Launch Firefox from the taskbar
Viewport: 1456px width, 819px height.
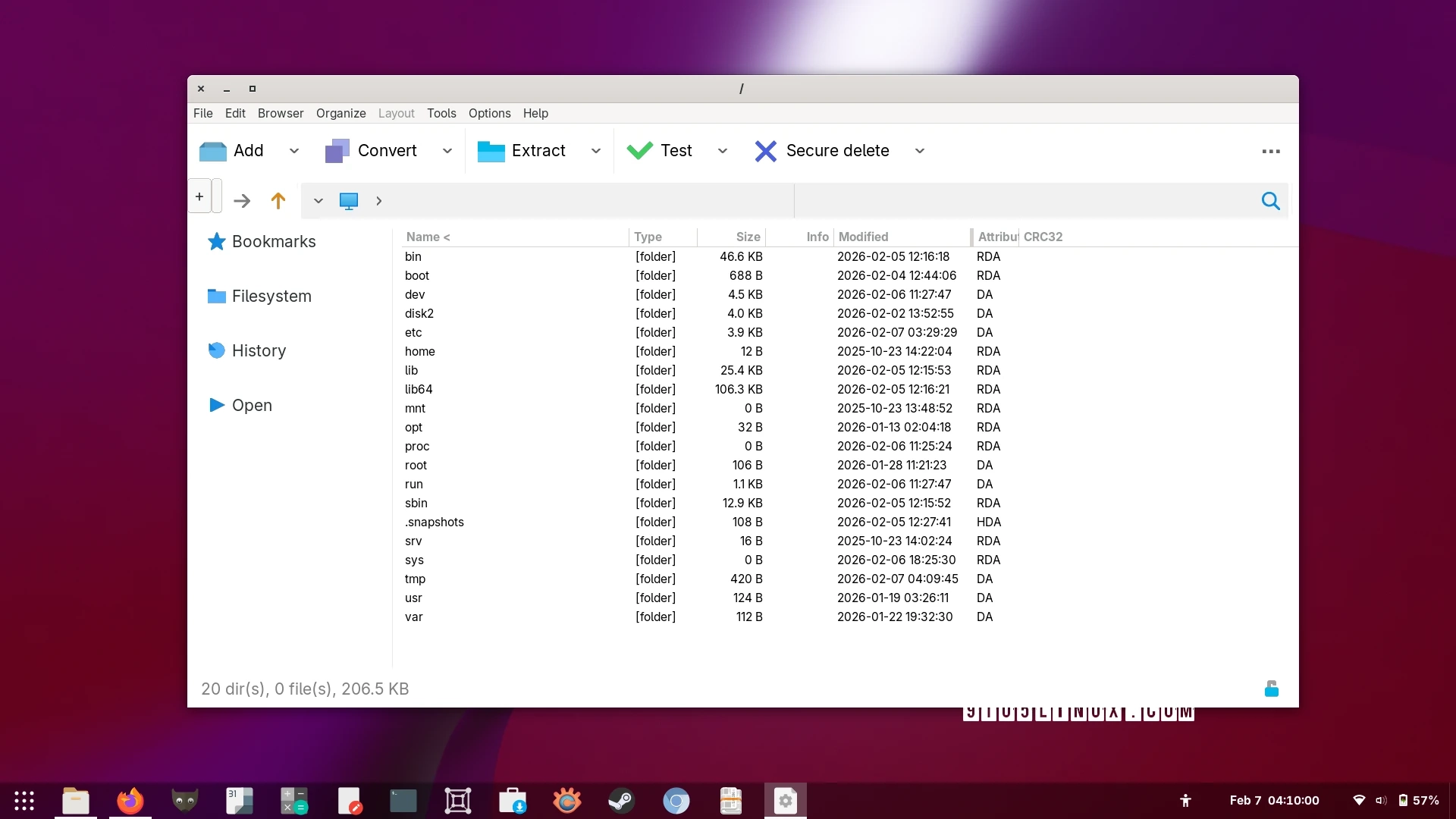tap(130, 800)
